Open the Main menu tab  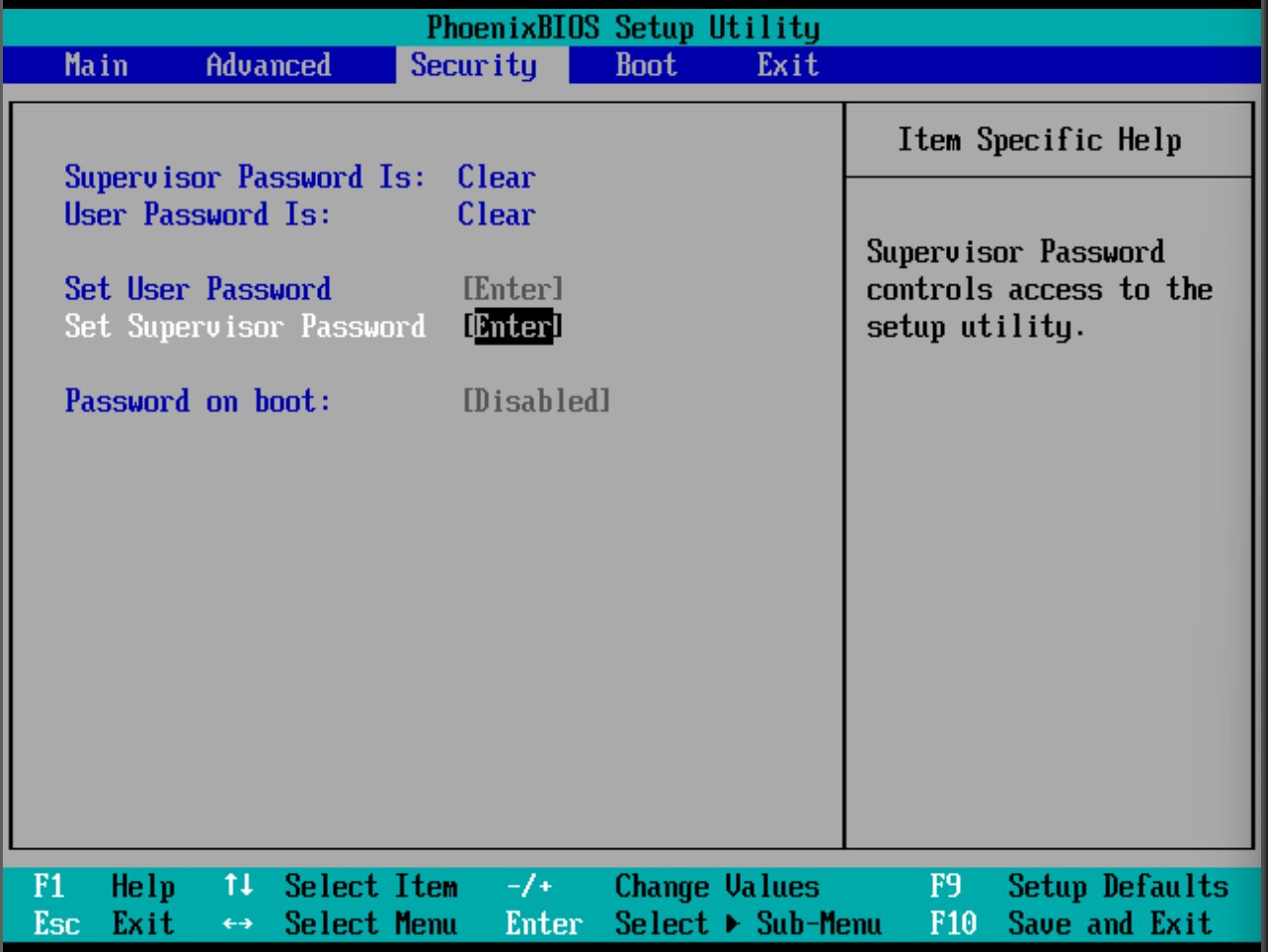(x=96, y=65)
